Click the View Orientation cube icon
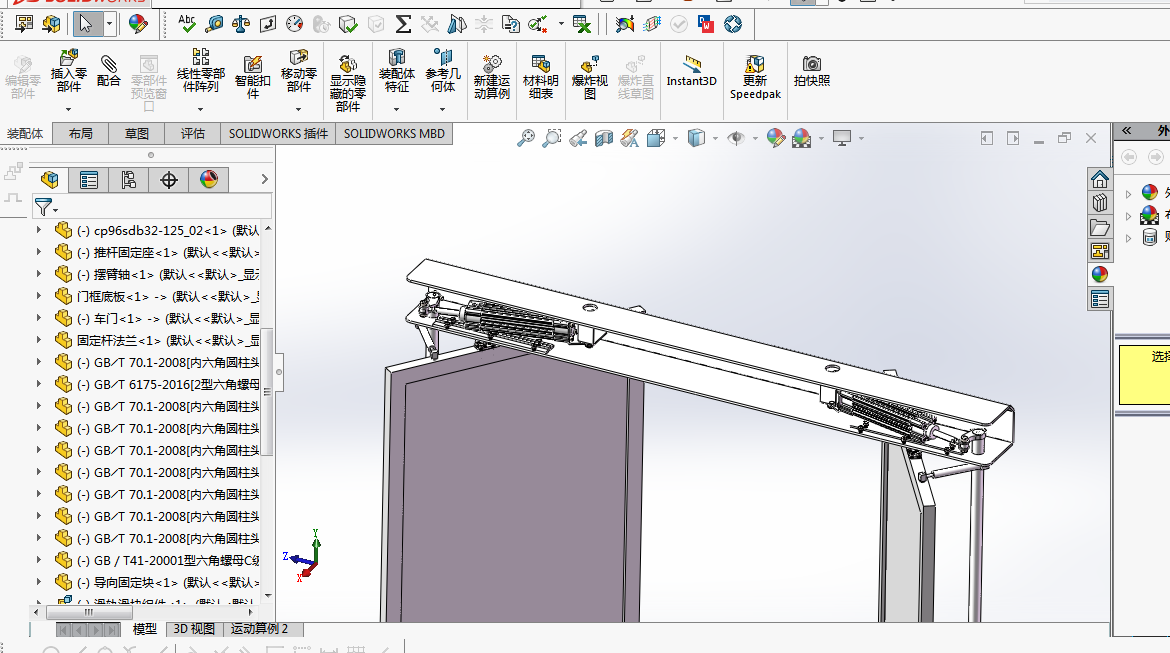This screenshot has height=653, width=1170. pos(656,138)
